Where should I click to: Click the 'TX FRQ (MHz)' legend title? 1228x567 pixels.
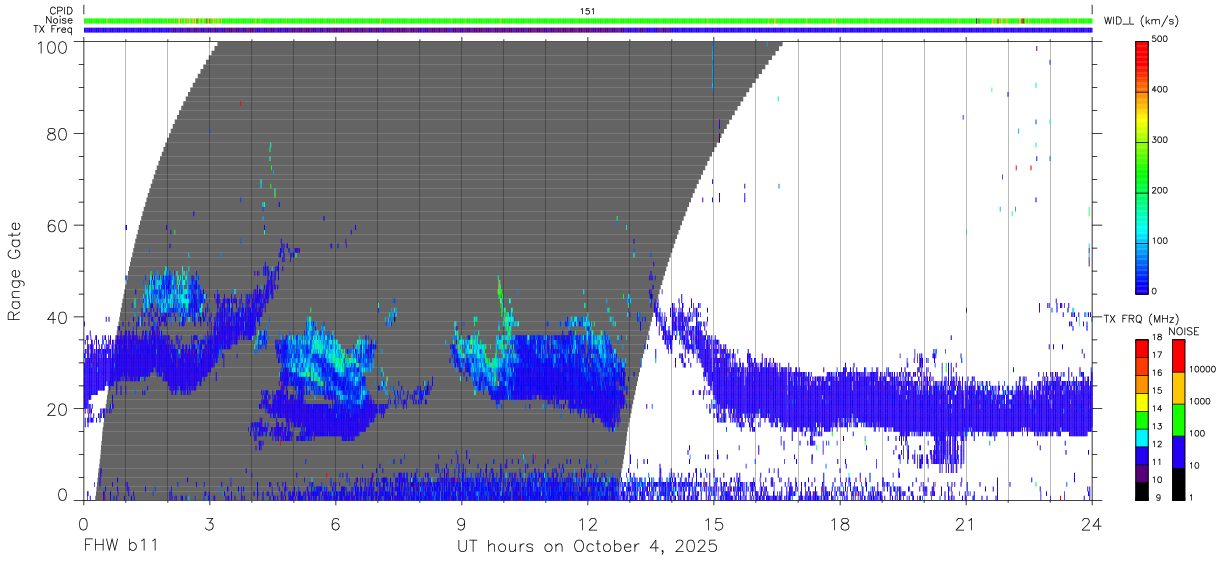coord(1141,319)
